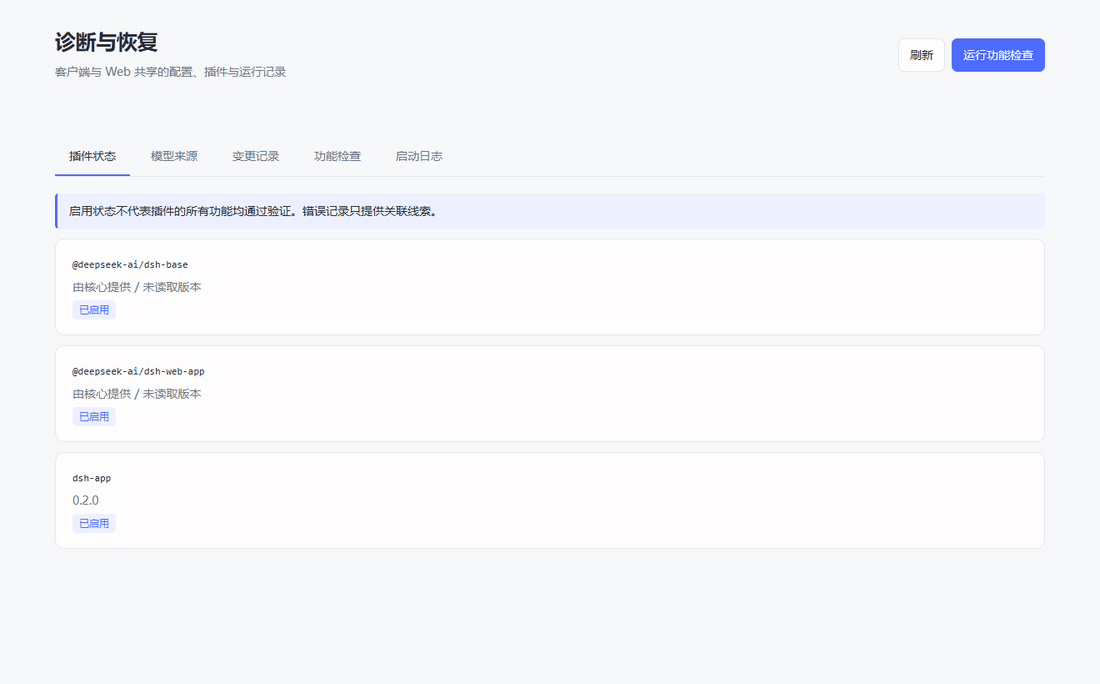
Task: Click 已启用 badge on dsh-app card
Action: [x=94, y=523]
